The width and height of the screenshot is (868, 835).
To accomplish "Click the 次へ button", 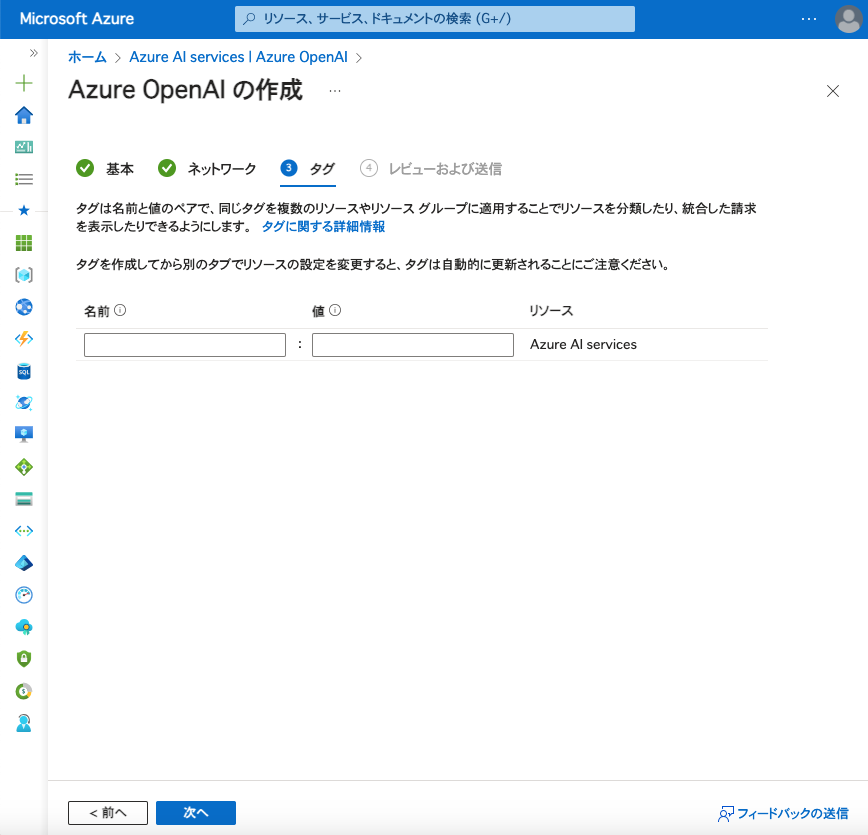I will coord(196,812).
